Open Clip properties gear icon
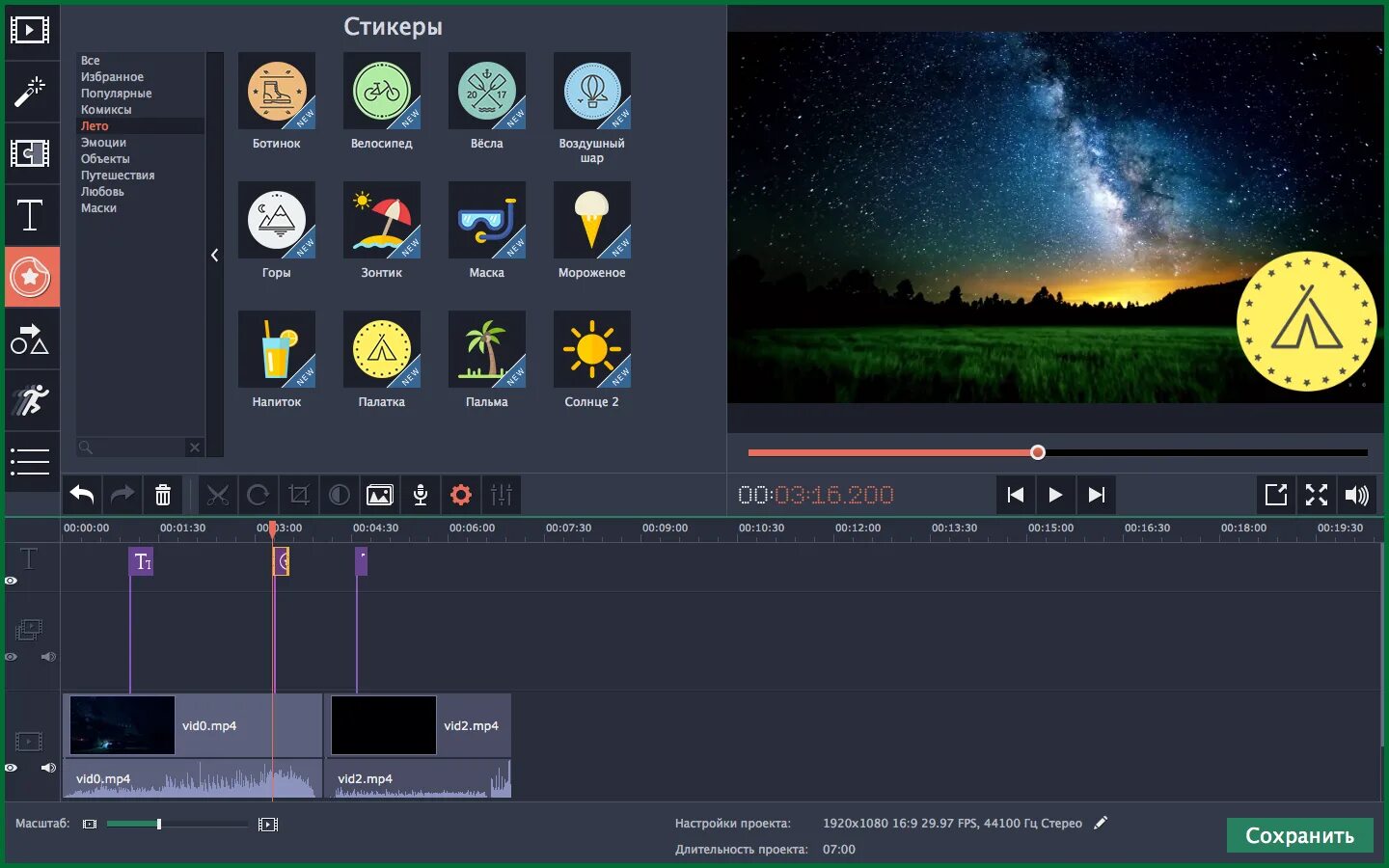This screenshot has height=868, width=1389. (461, 496)
